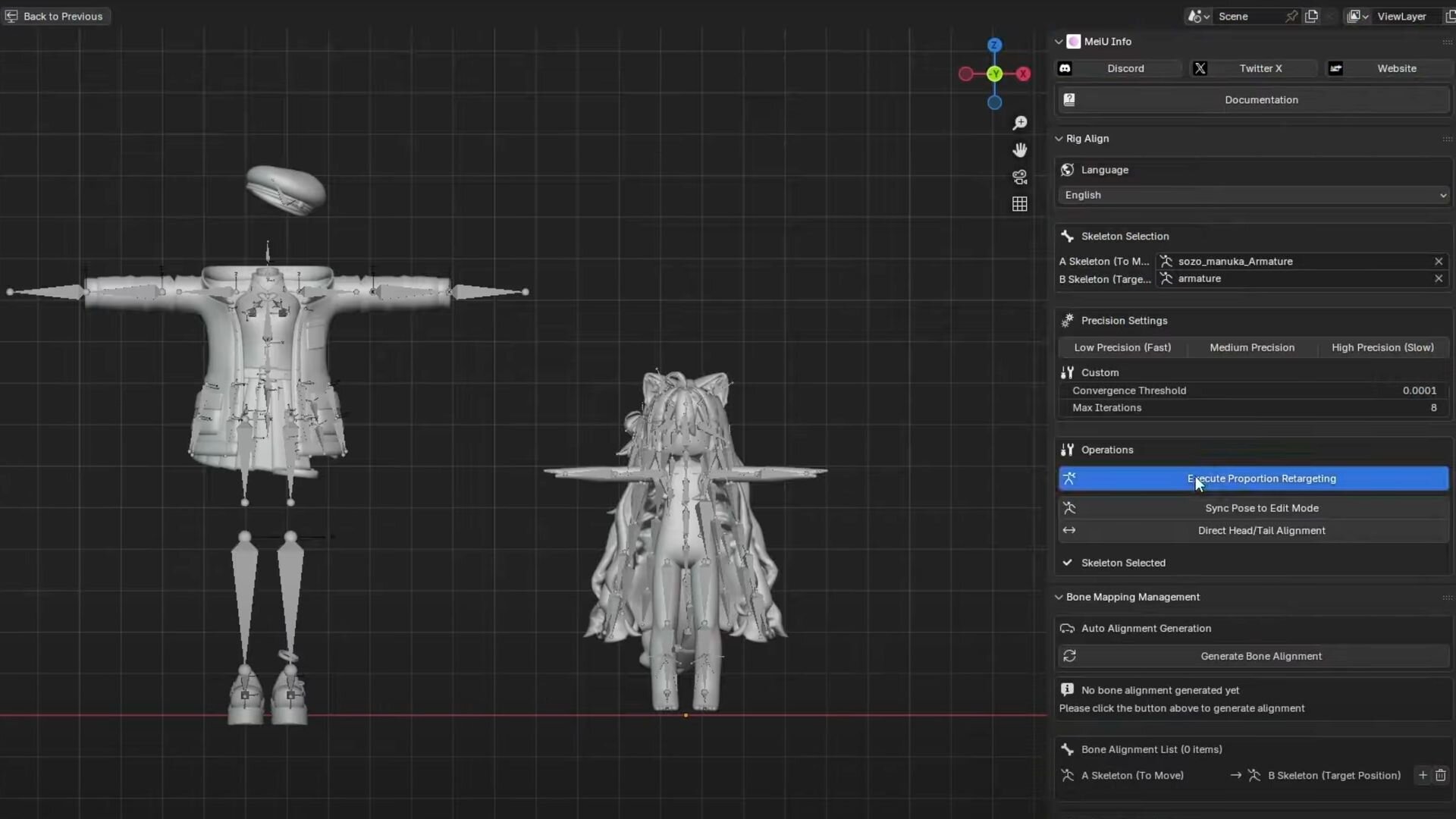This screenshot has width=1456, height=819.
Task: Click the zoom view magnifier icon
Action: tap(1020, 123)
